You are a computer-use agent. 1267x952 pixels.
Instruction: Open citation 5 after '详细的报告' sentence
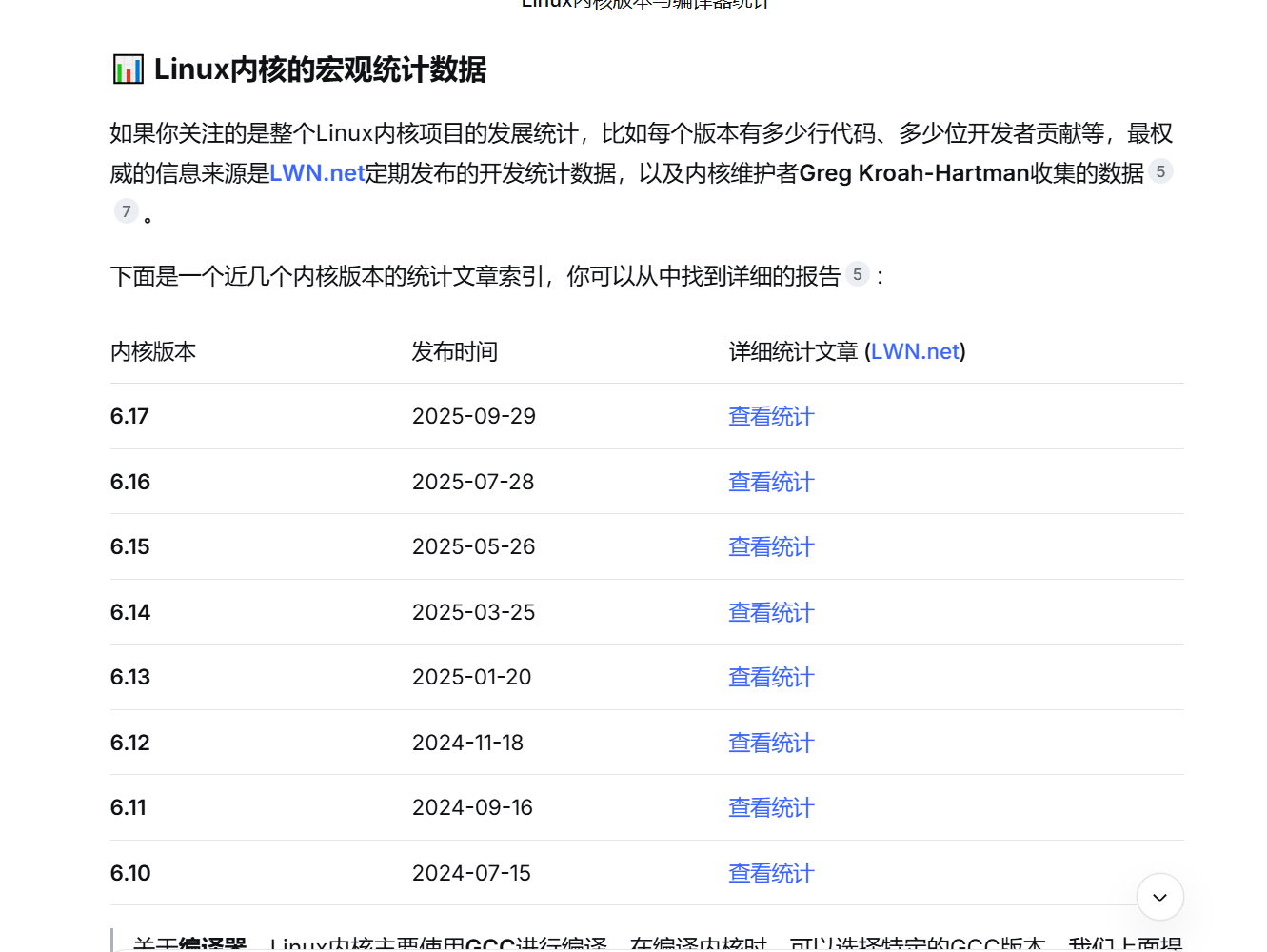point(857,275)
